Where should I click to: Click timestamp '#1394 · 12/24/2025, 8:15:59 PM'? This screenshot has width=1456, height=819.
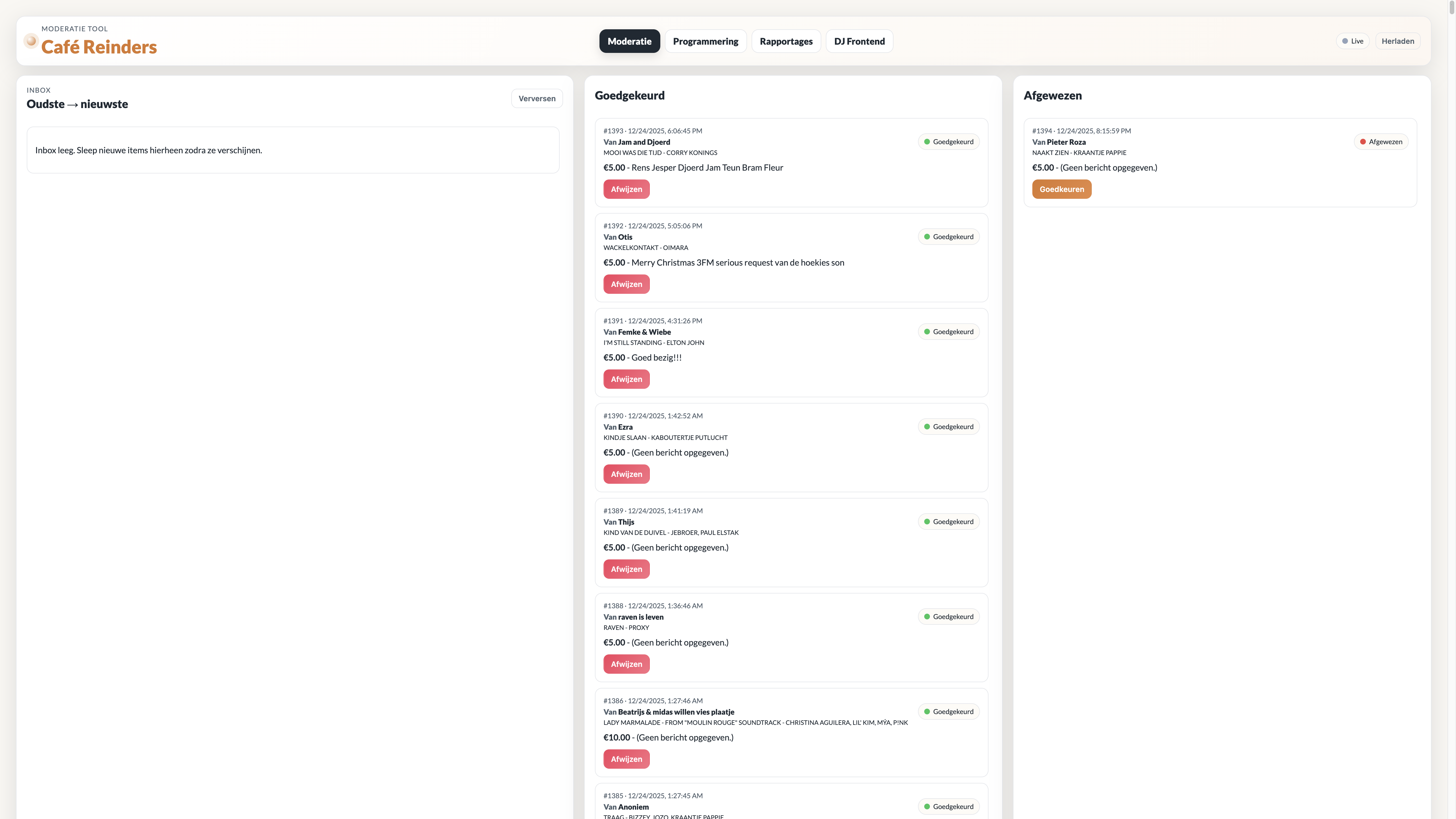1081,131
